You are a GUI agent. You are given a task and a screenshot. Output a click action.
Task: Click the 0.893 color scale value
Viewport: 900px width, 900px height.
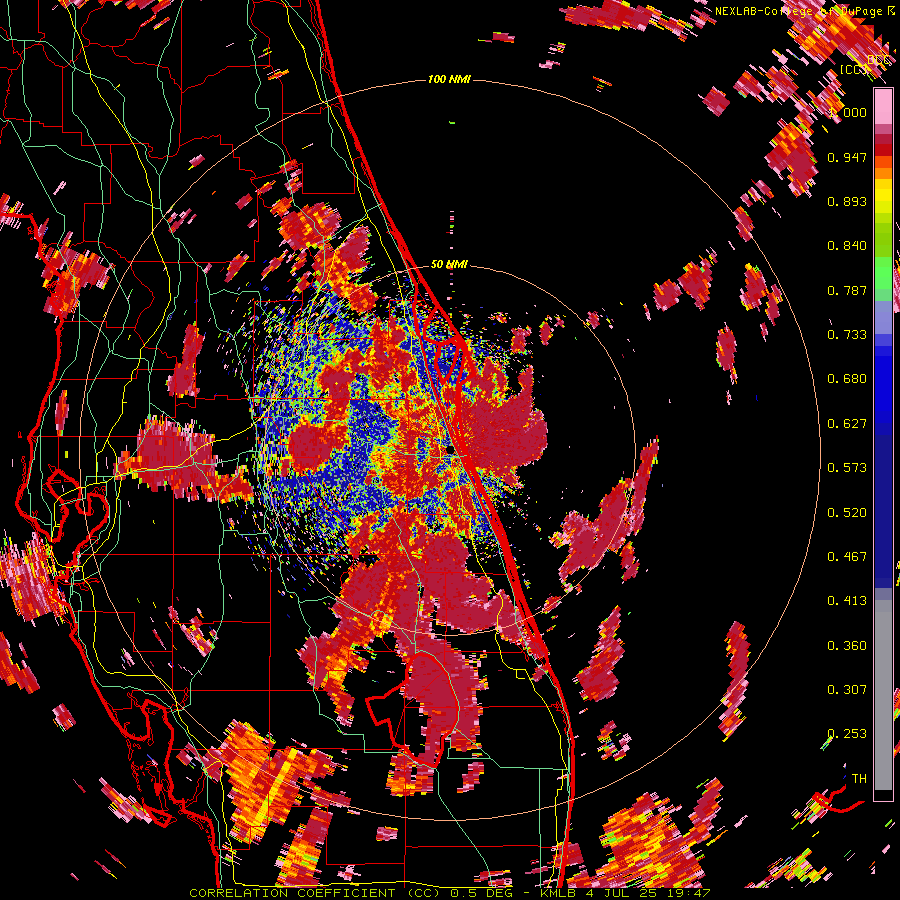[x=847, y=201]
